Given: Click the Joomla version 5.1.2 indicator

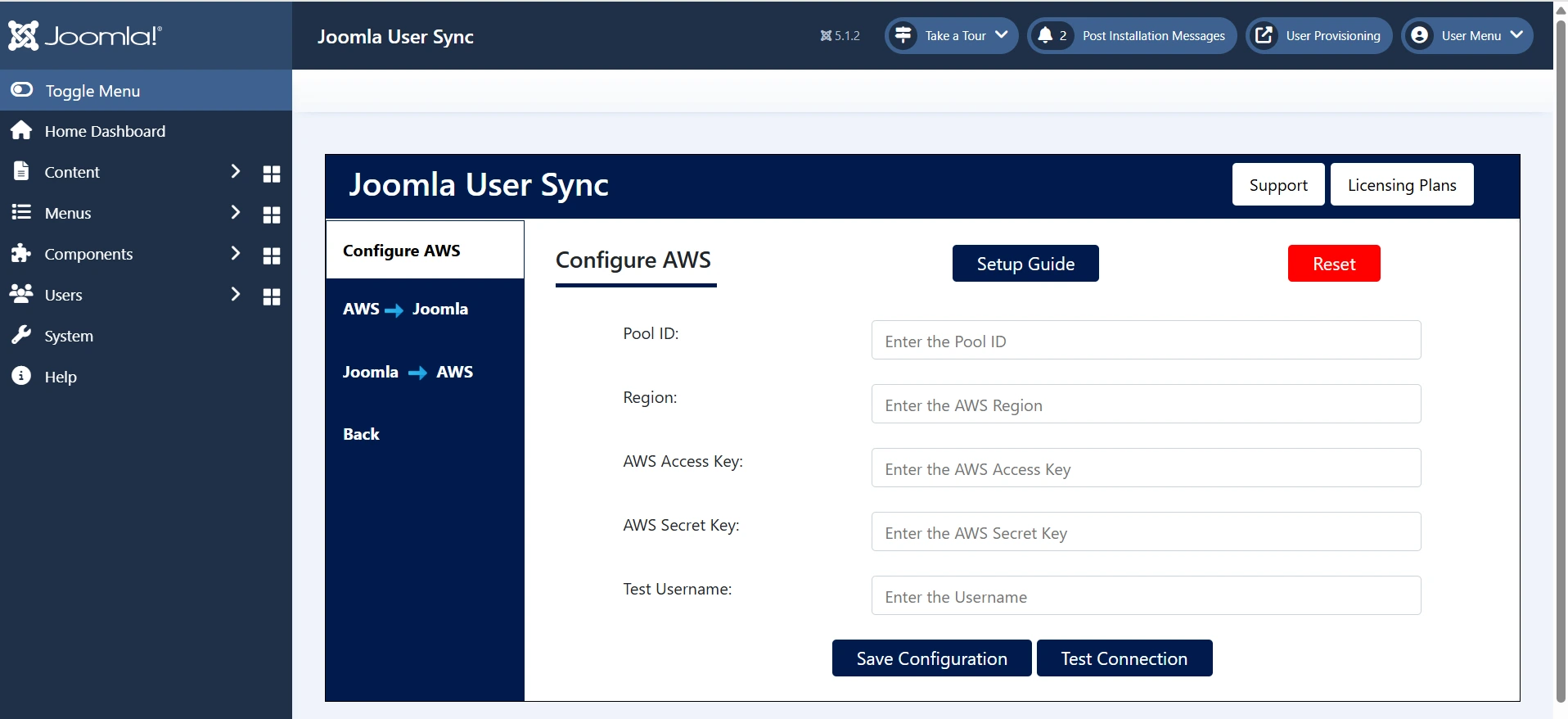Looking at the screenshot, I should pos(840,36).
